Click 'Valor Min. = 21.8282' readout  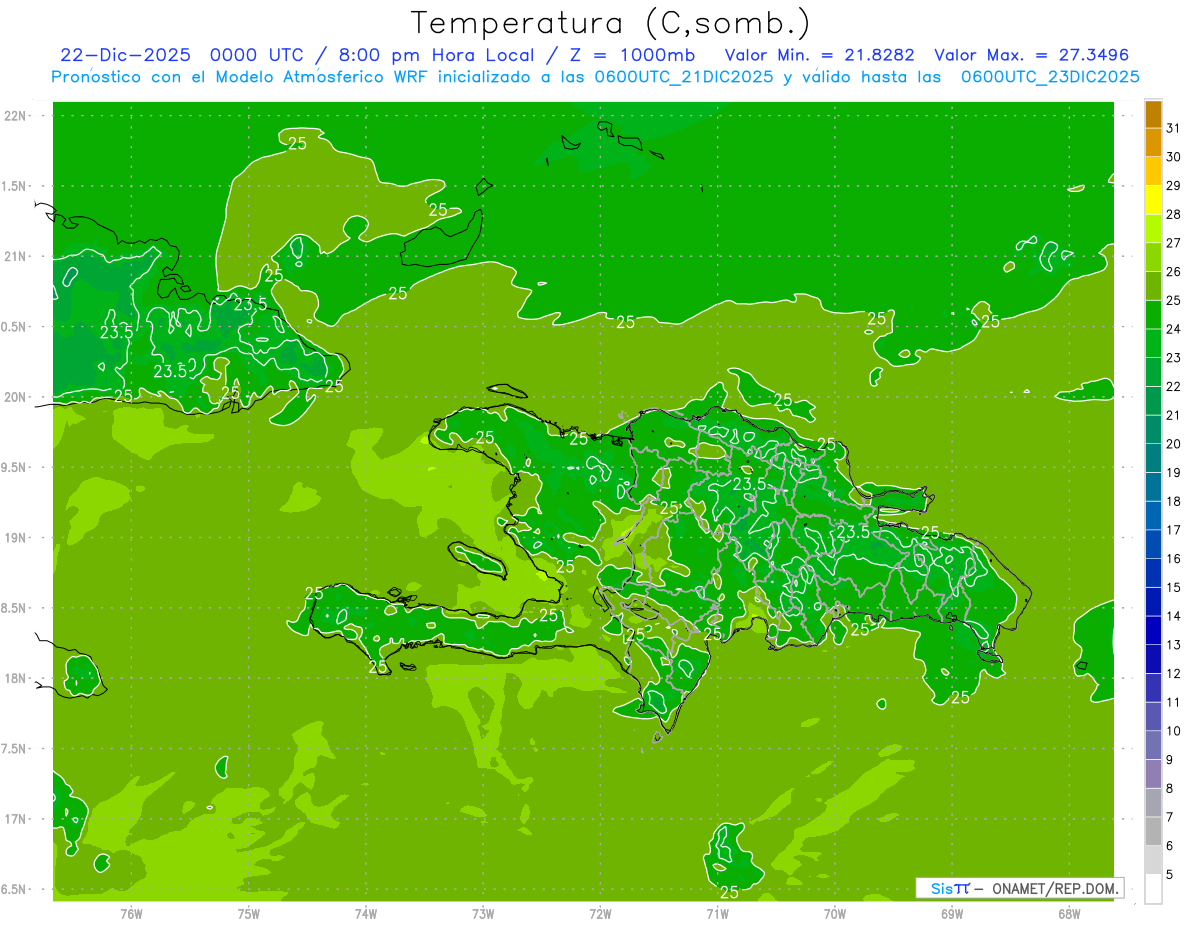820,55
